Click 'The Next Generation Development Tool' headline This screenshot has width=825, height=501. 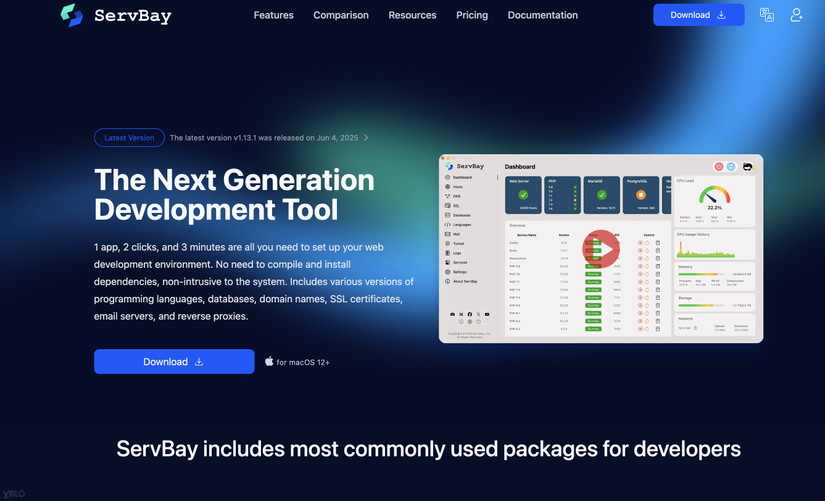[x=234, y=195]
